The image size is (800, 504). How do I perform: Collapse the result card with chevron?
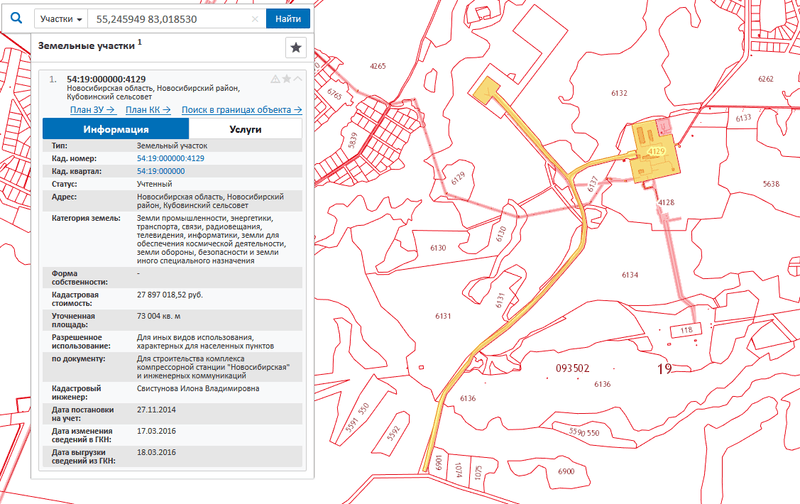[x=298, y=78]
